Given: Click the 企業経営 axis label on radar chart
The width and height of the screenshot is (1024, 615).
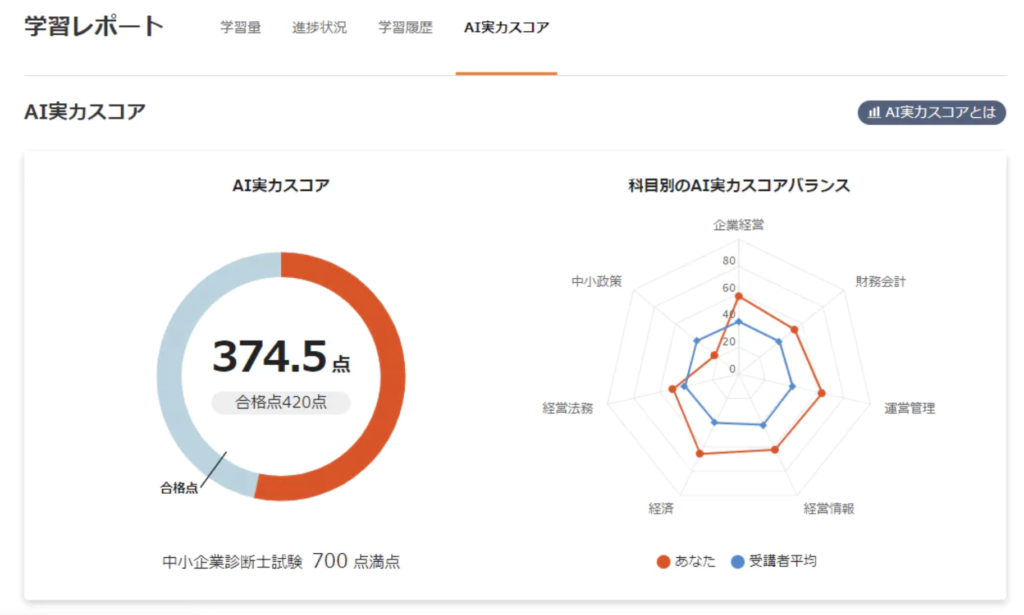Looking at the screenshot, I should pyautogui.click(x=738, y=225).
